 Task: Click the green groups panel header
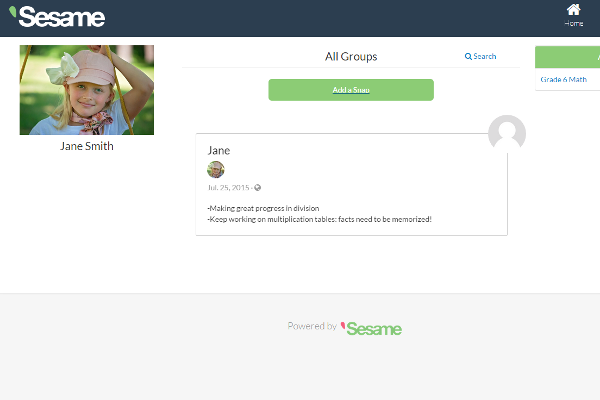point(567,57)
